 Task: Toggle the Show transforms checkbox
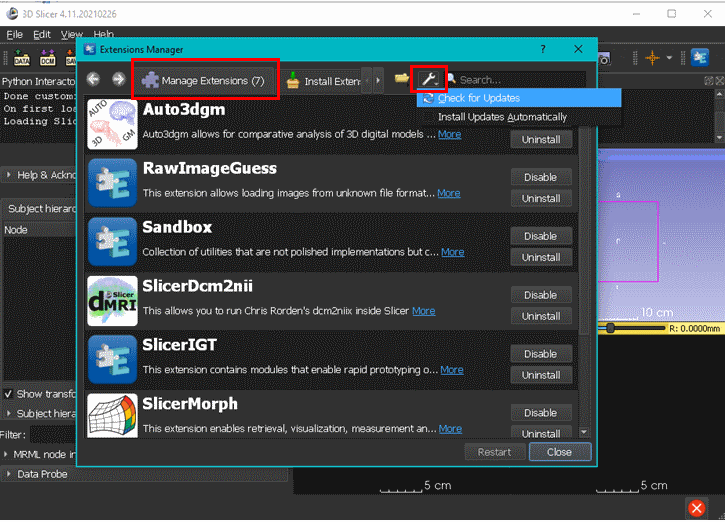coord(8,394)
